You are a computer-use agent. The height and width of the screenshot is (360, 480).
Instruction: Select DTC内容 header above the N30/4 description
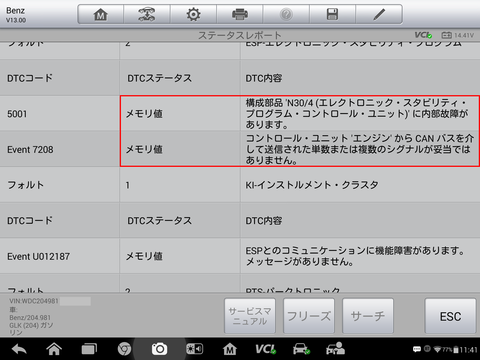(264, 78)
